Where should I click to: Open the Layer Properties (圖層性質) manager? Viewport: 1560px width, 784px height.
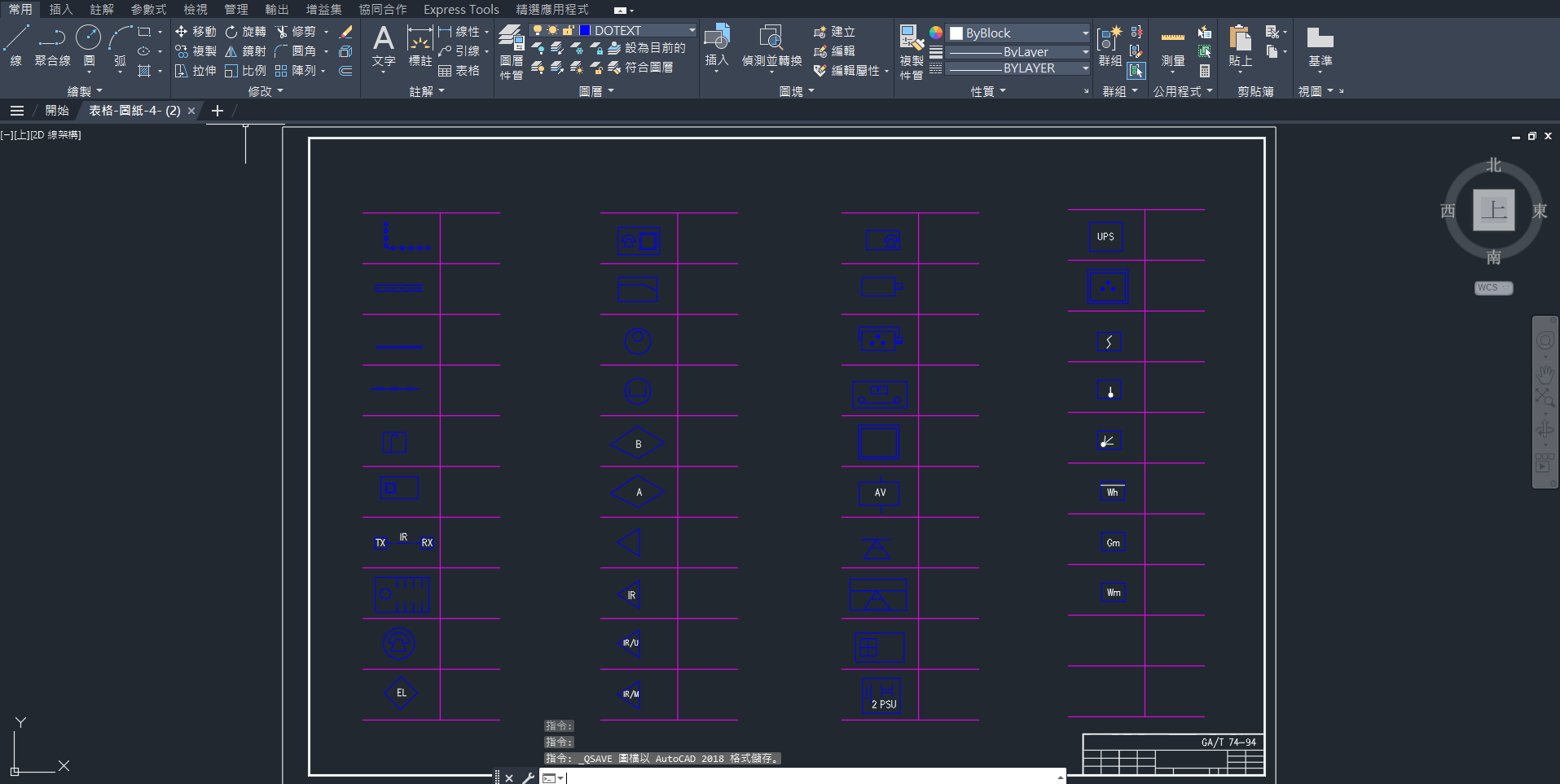512,50
